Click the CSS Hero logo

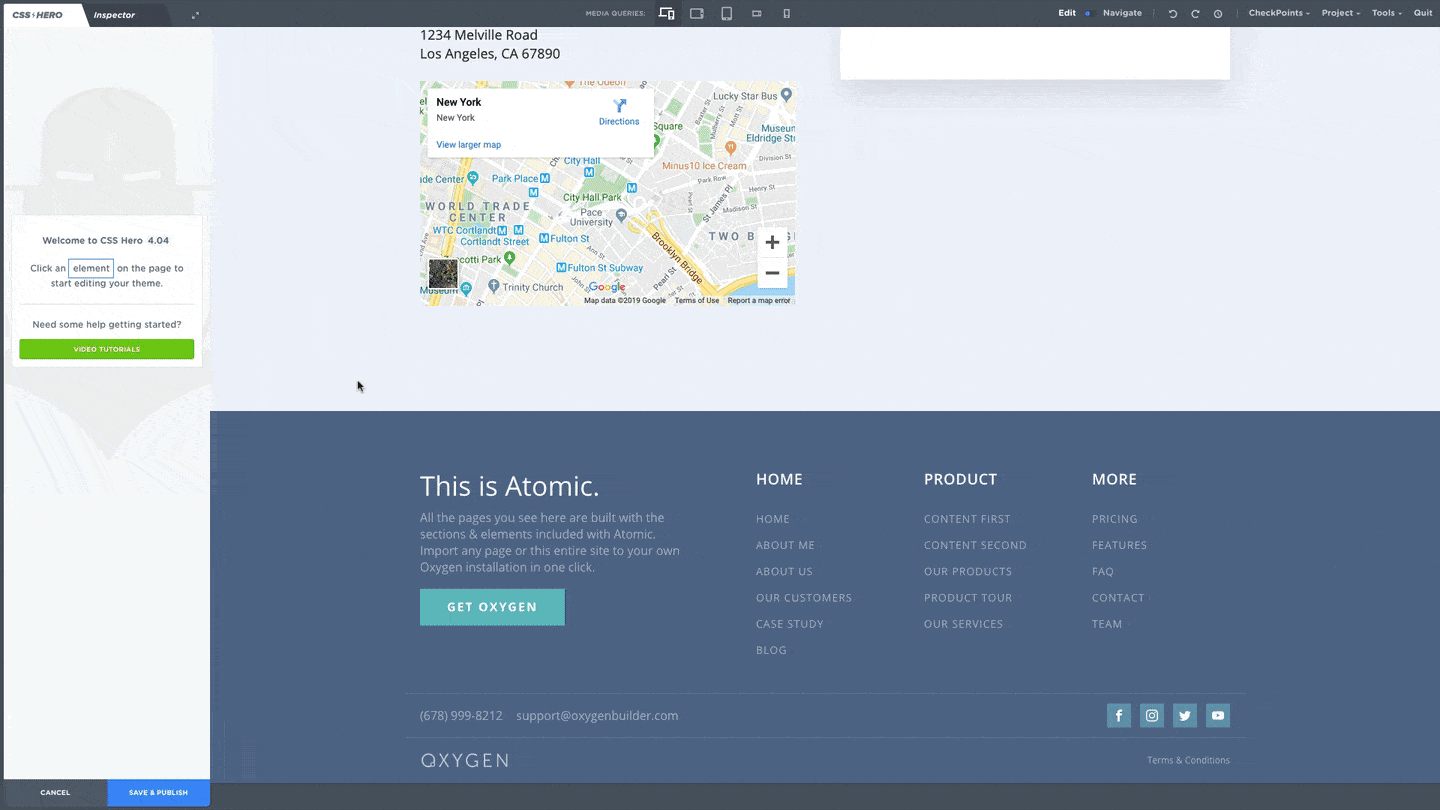coord(38,15)
